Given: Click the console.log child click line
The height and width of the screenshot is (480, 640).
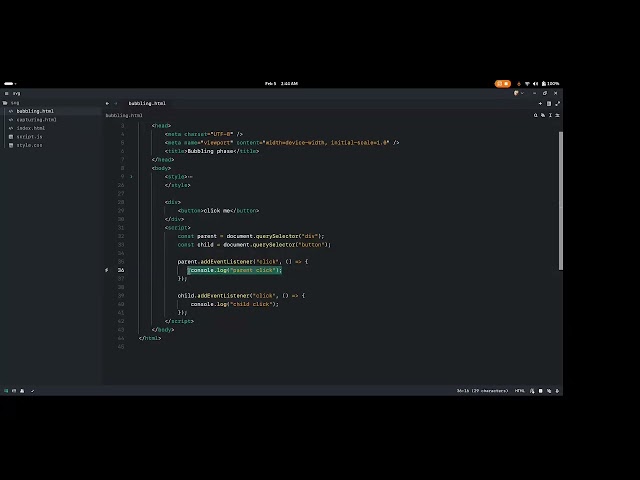Looking at the screenshot, I should pyautogui.click(x=235, y=304).
